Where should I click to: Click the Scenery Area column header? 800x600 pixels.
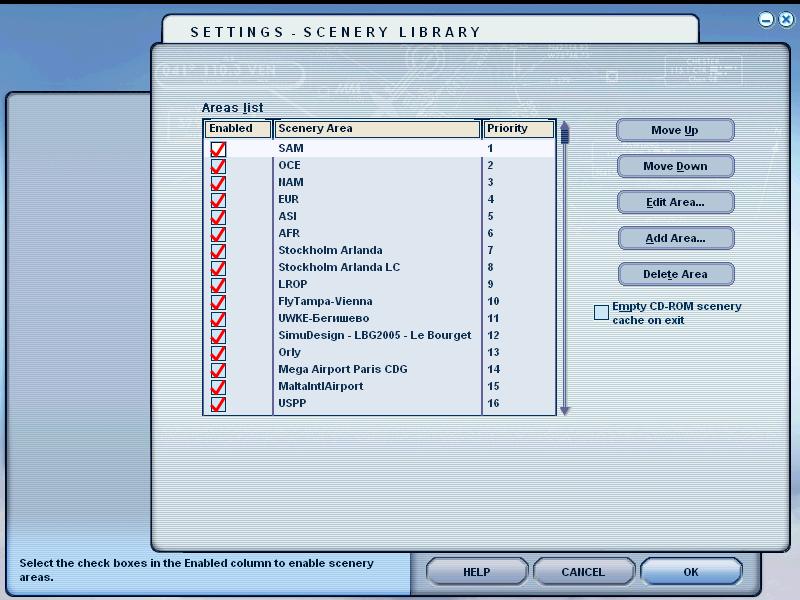(x=377, y=129)
